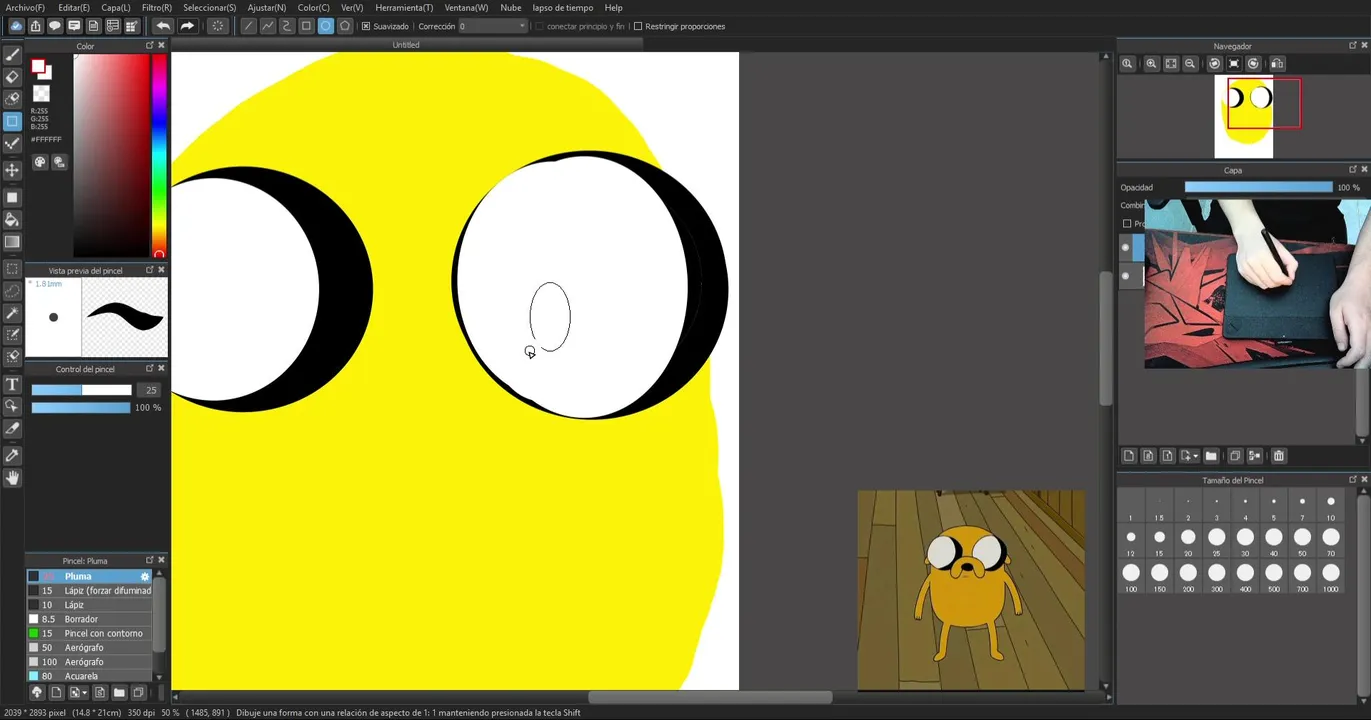Open the Corrección dropdown
Viewport: 1371px width, 720px height.
tap(492, 26)
